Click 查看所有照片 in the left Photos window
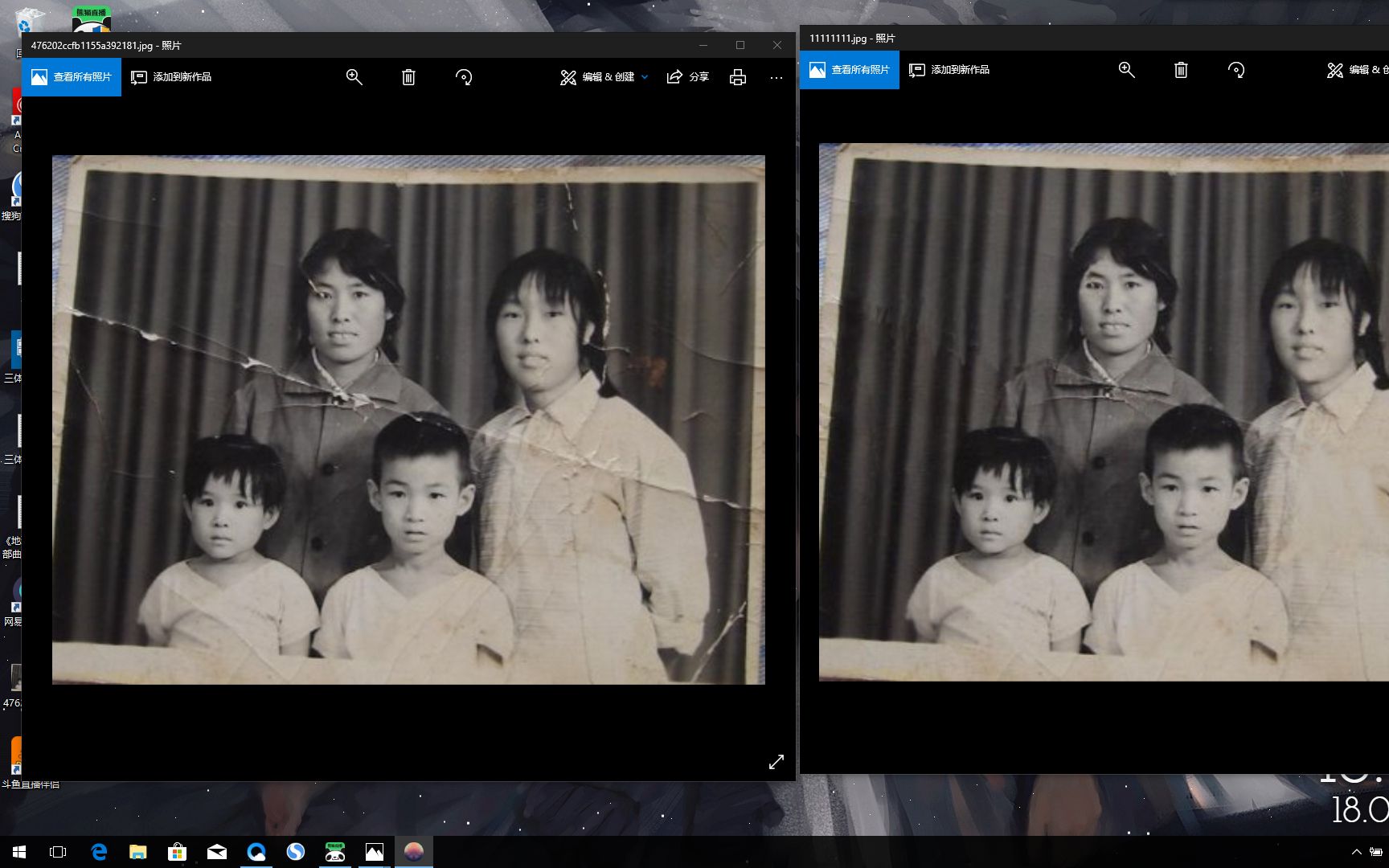1389x868 pixels. [x=72, y=77]
